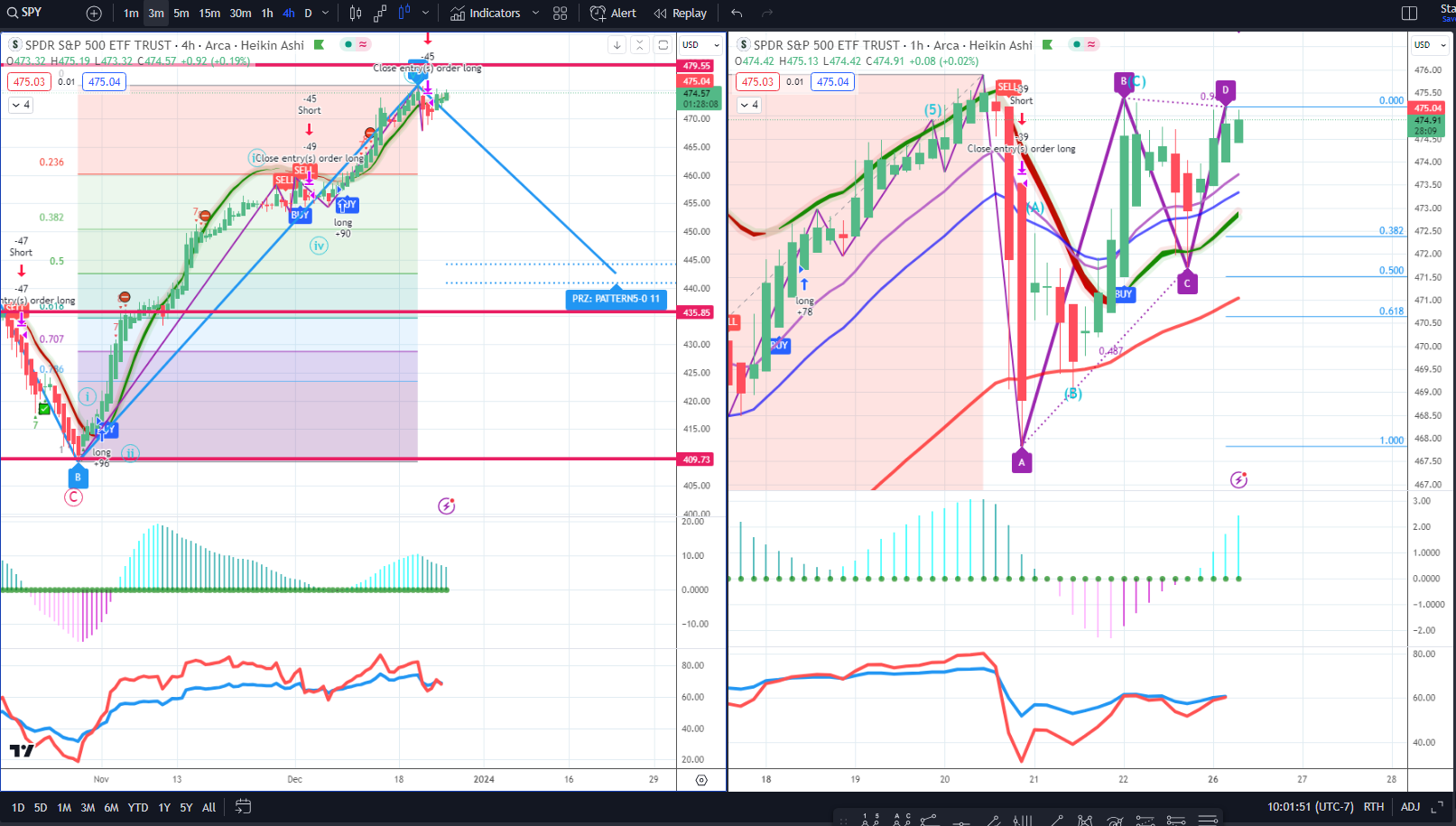Toggle the market status pill on 1h chart
Viewport: 1456px width, 826px height.
pyautogui.click(x=1084, y=44)
